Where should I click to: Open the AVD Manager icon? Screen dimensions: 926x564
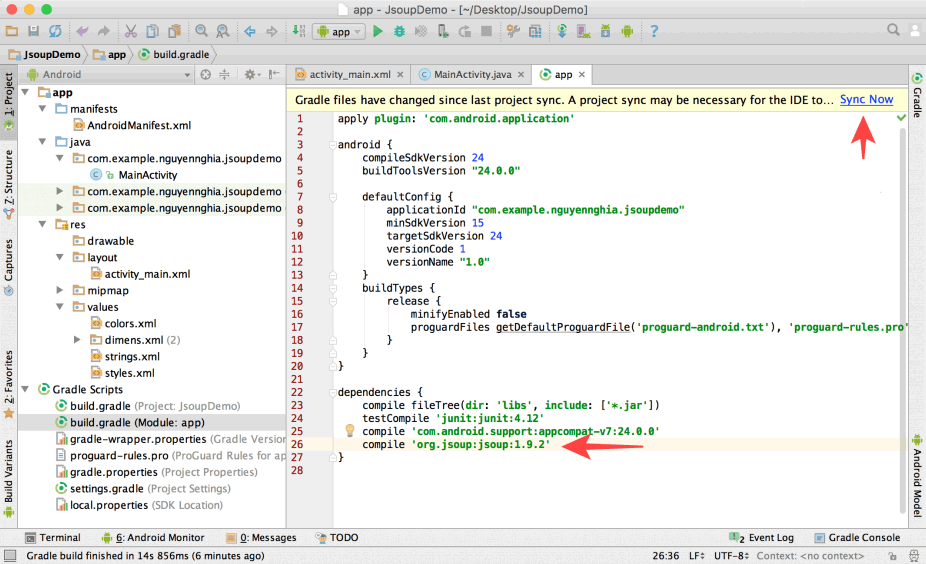[583, 31]
